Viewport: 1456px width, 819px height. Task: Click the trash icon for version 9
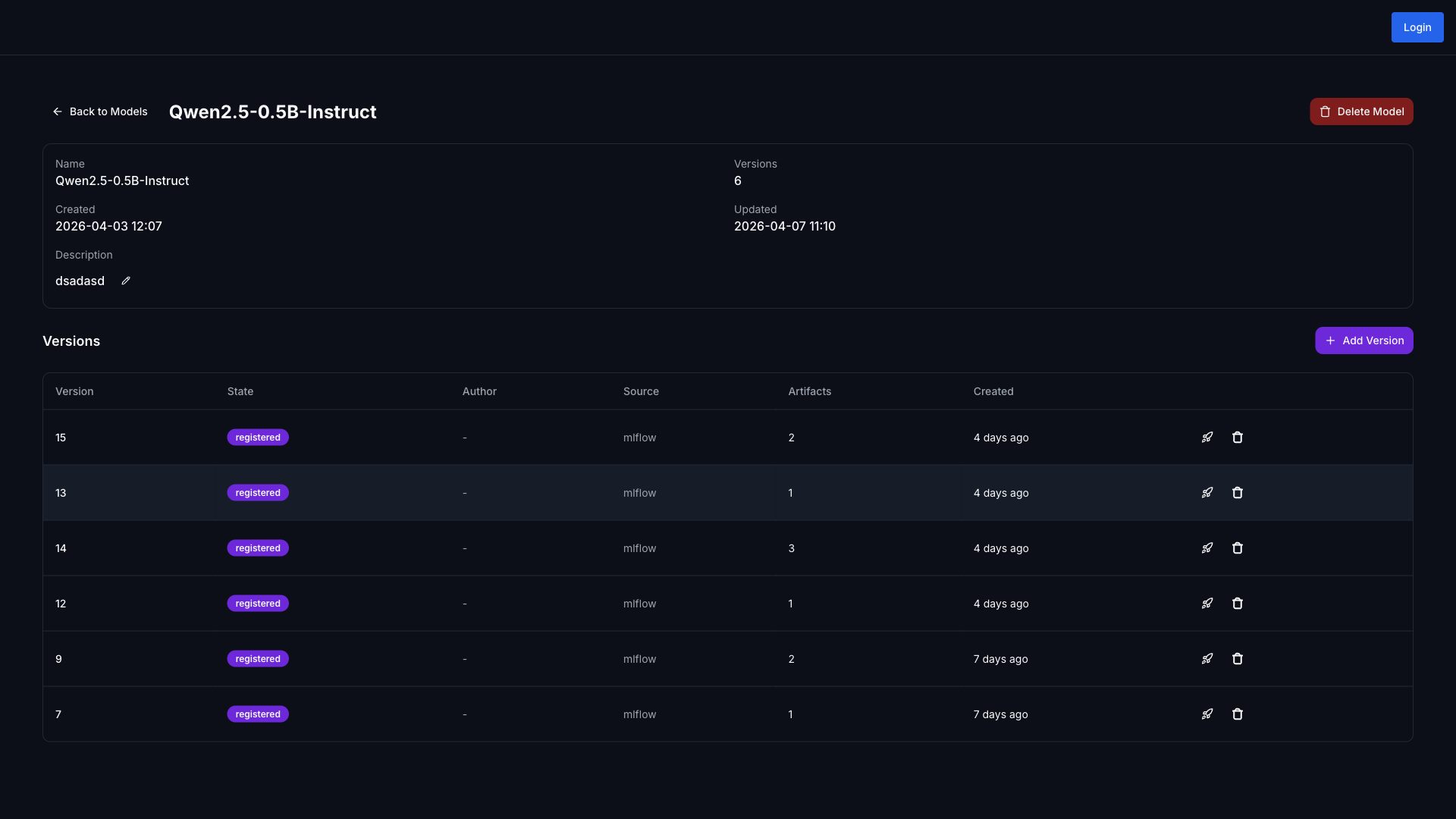click(x=1237, y=659)
